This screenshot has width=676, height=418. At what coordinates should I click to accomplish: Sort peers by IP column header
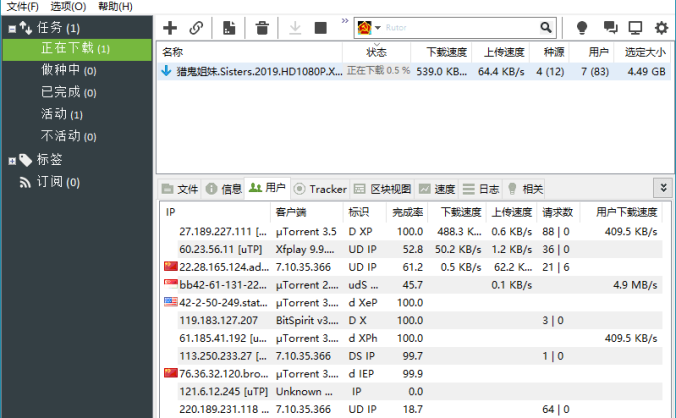pyautogui.click(x=216, y=212)
